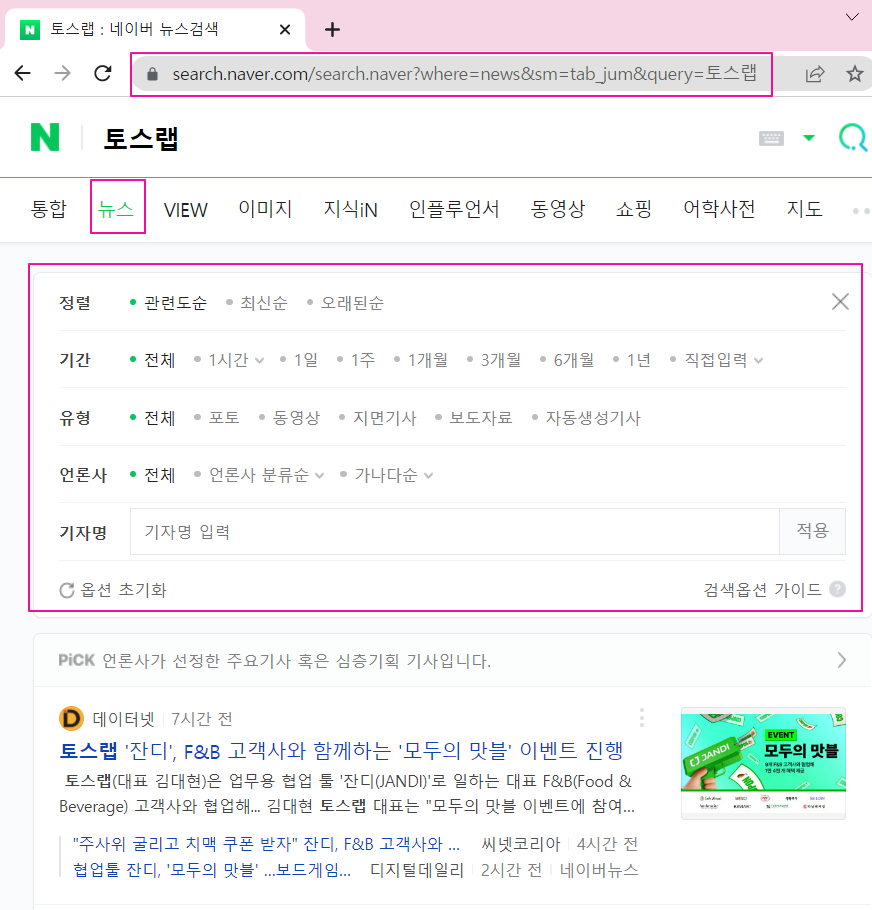Click the green Naver N logo
The height and width of the screenshot is (910, 872).
click(x=45, y=138)
